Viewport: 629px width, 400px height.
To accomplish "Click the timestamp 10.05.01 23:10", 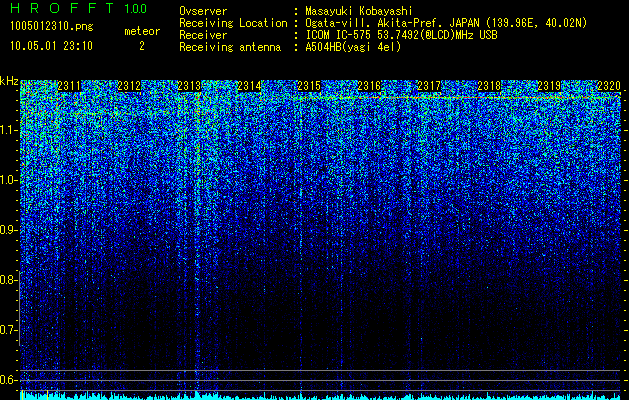I will coord(51,46).
